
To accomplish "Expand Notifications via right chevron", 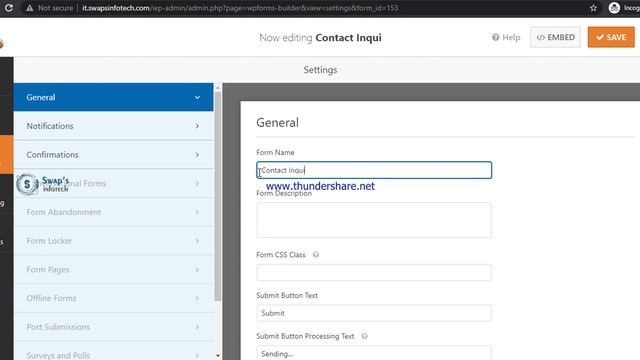I will [197, 126].
